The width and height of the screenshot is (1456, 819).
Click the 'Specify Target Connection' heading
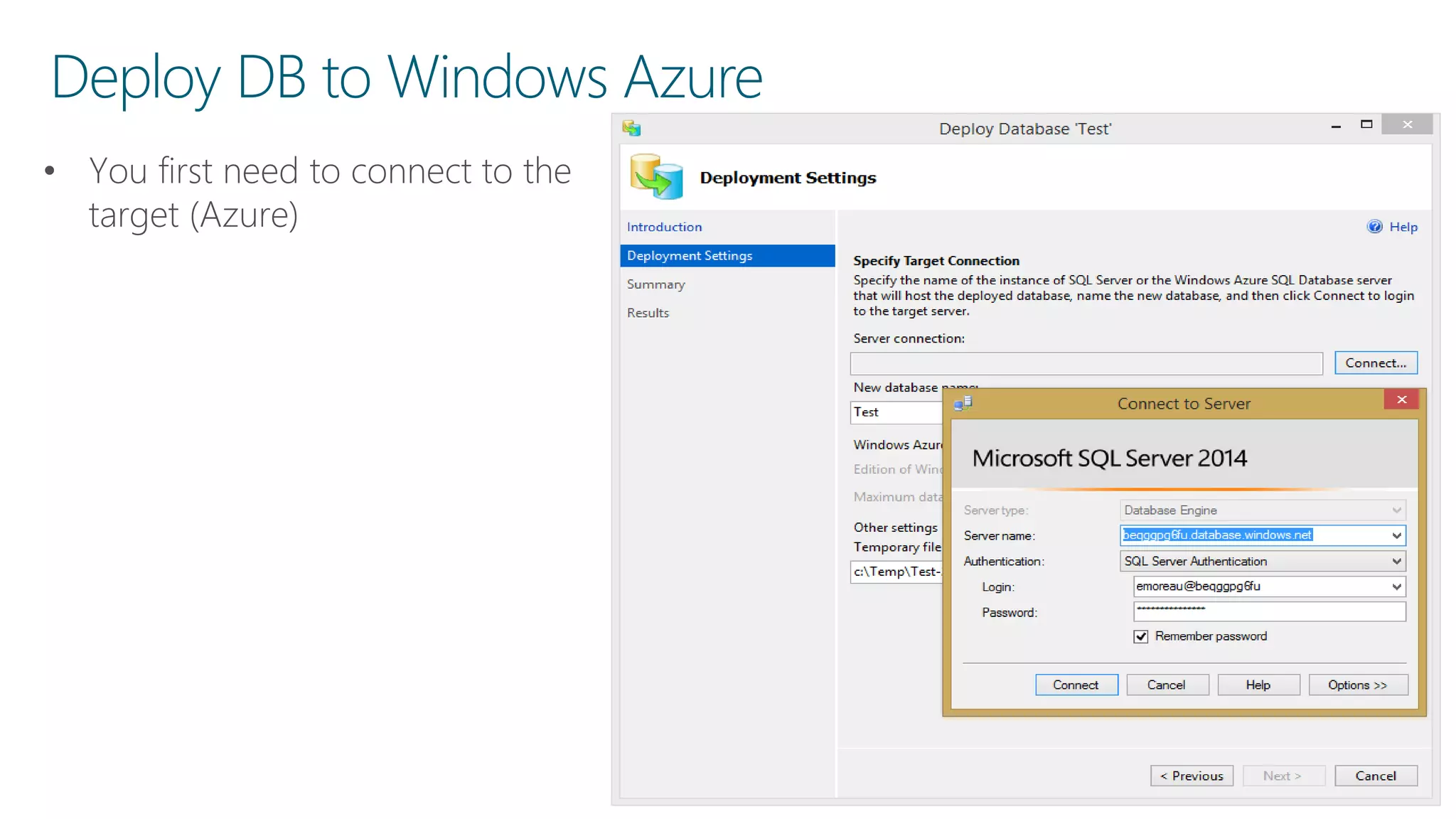click(936, 261)
